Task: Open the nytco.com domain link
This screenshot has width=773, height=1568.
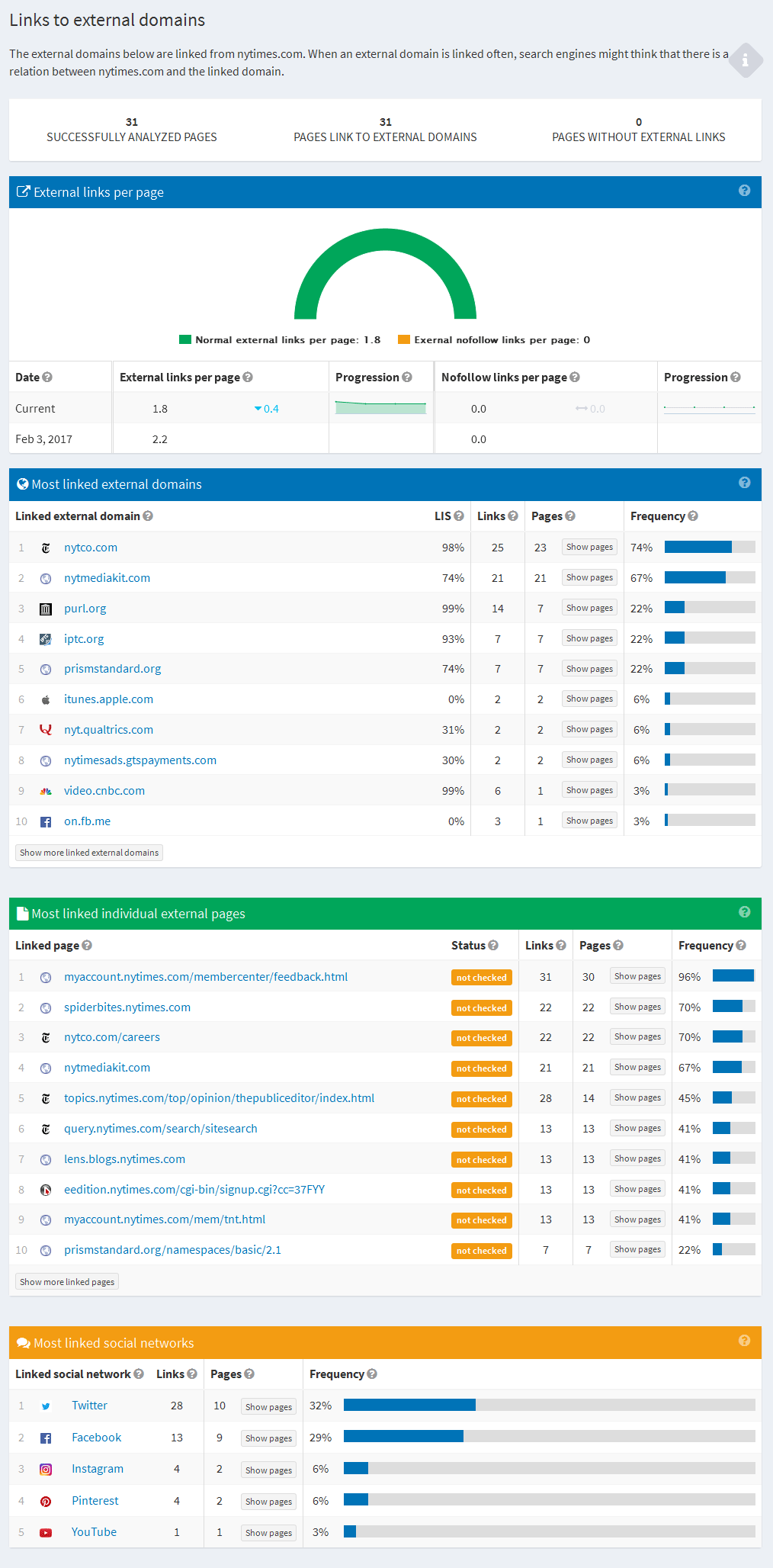Action: 91,548
